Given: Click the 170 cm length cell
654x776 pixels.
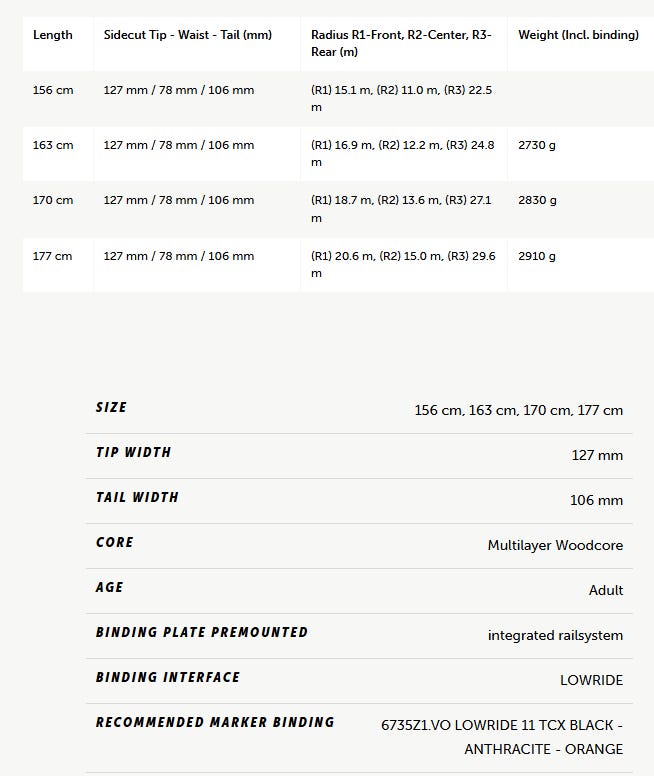Looking at the screenshot, I should pos(53,200).
